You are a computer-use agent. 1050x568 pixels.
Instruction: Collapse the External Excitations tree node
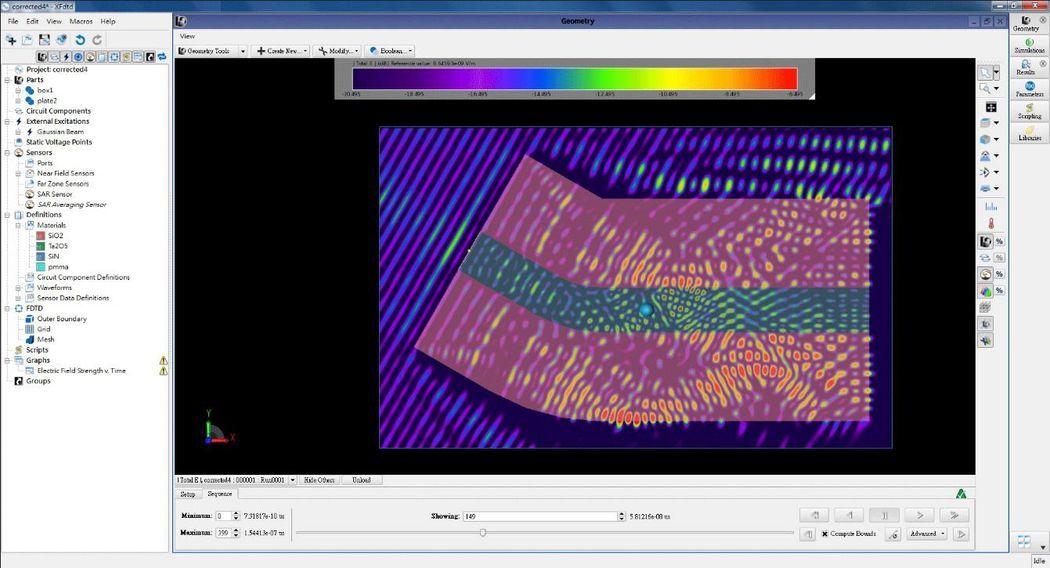tap(7, 121)
